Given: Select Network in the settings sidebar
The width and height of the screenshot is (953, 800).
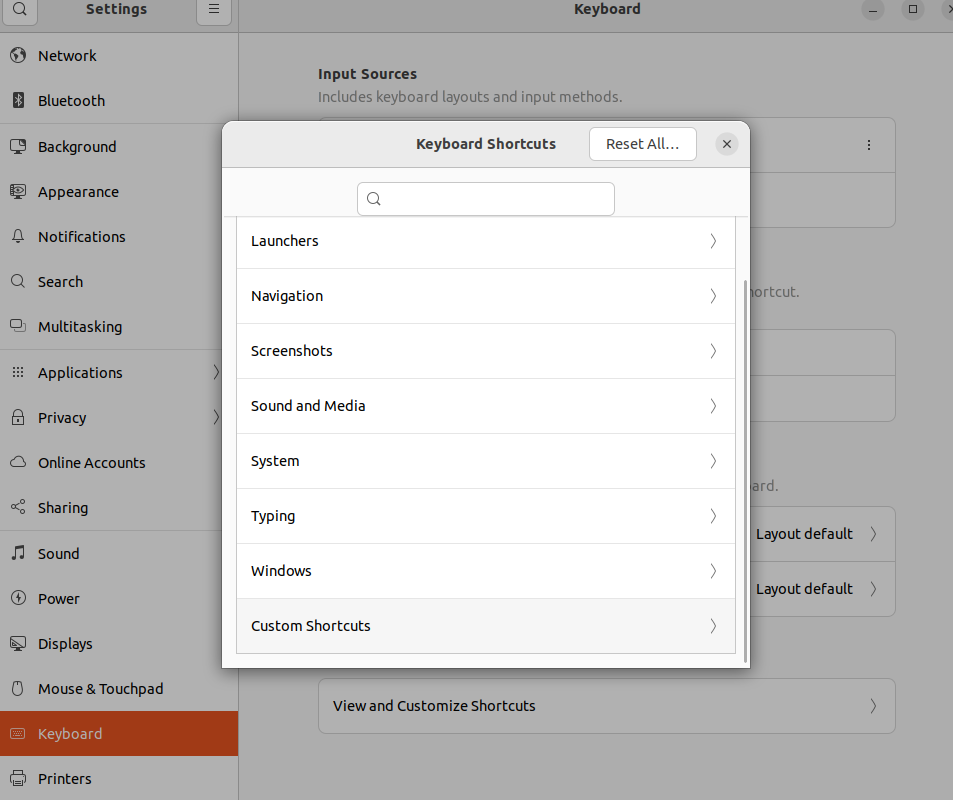Looking at the screenshot, I should 119,55.
